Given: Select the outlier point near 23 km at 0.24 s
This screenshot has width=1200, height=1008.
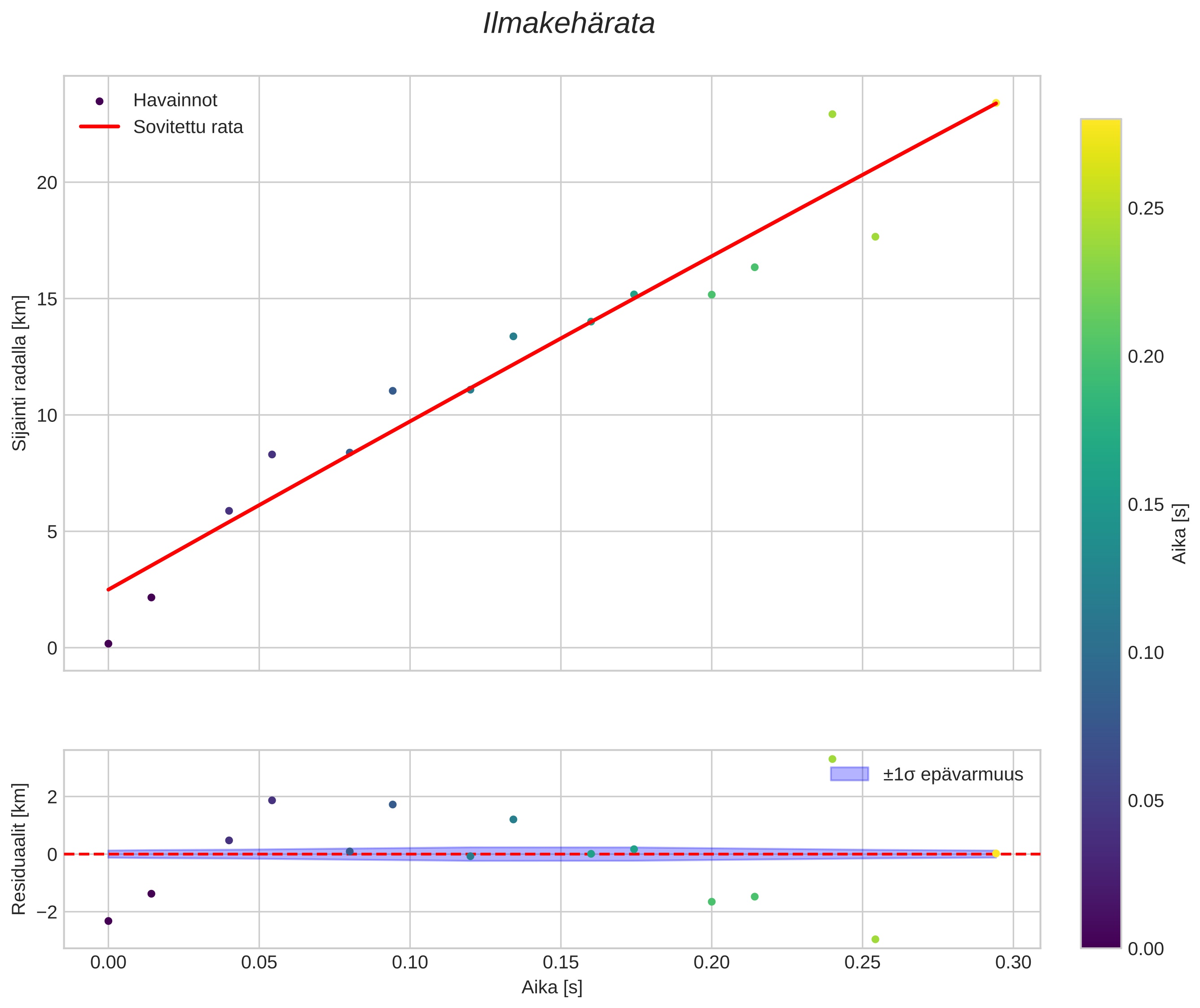Looking at the screenshot, I should click(x=832, y=114).
